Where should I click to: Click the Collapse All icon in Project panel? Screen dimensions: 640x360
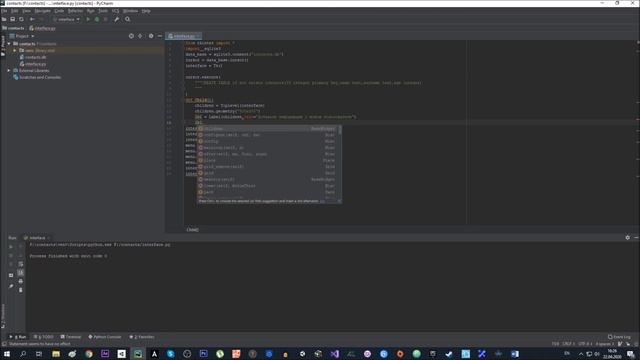[140, 36]
